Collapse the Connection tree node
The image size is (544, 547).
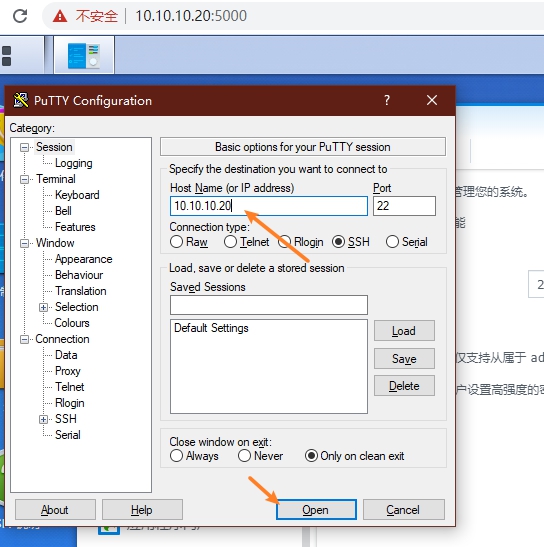click(24, 339)
